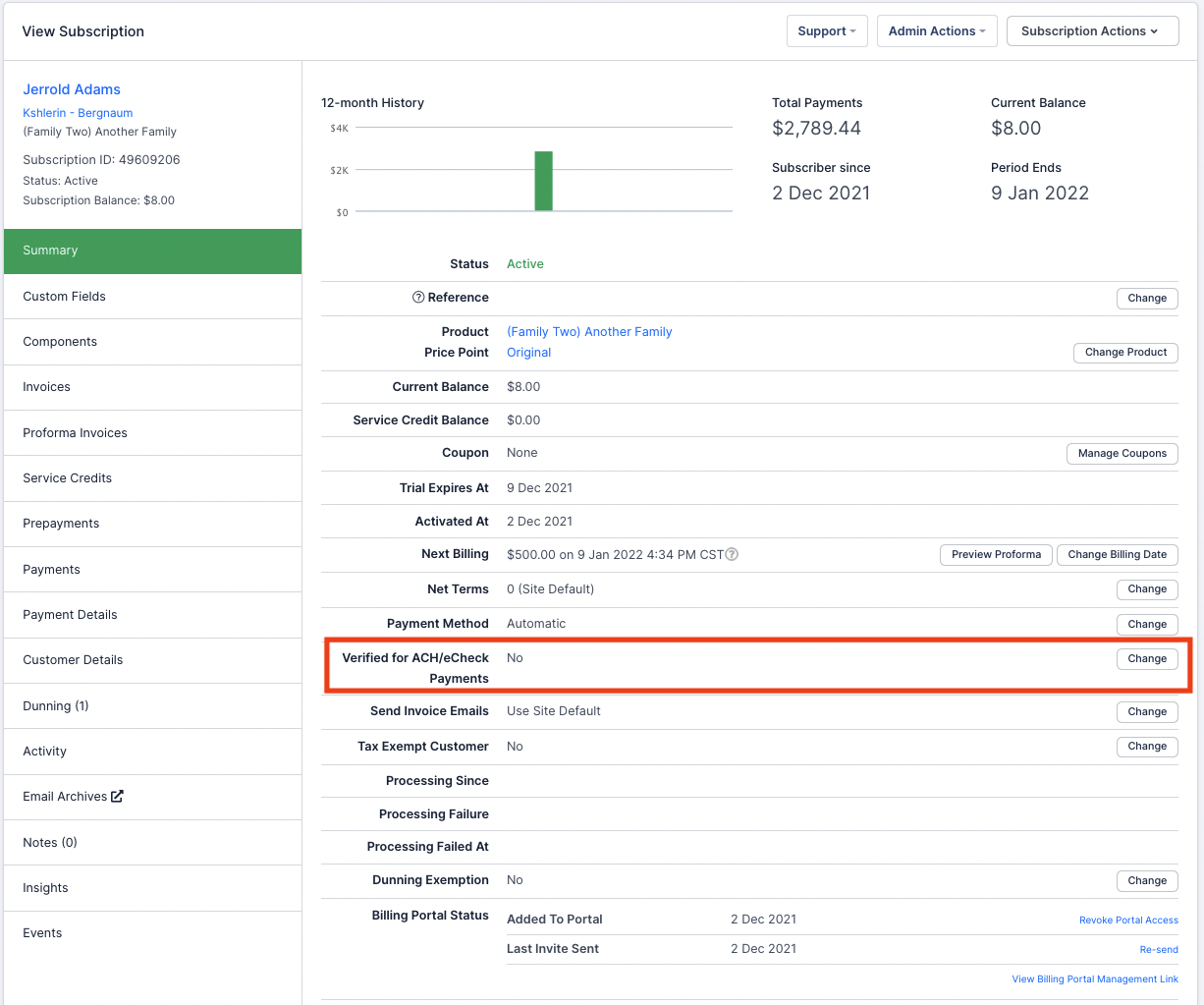Follow the View Billing Portal Management Link
This screenshot has width=1204, height=1005.
coord(1095,979)
